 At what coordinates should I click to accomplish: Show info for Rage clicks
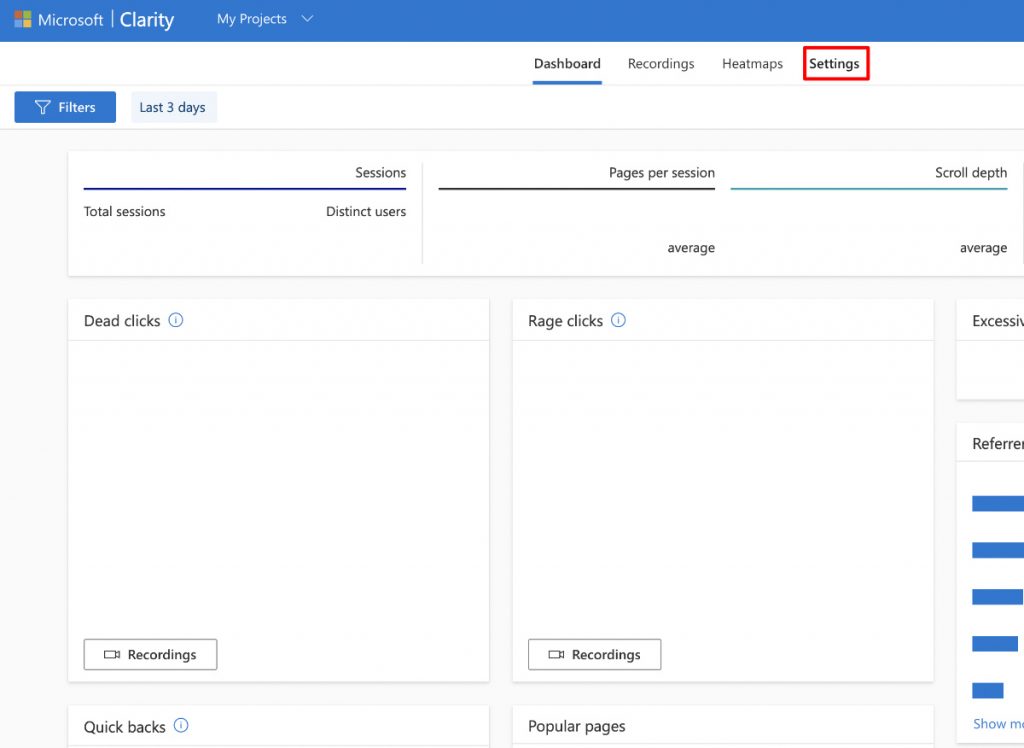[618, 320]
